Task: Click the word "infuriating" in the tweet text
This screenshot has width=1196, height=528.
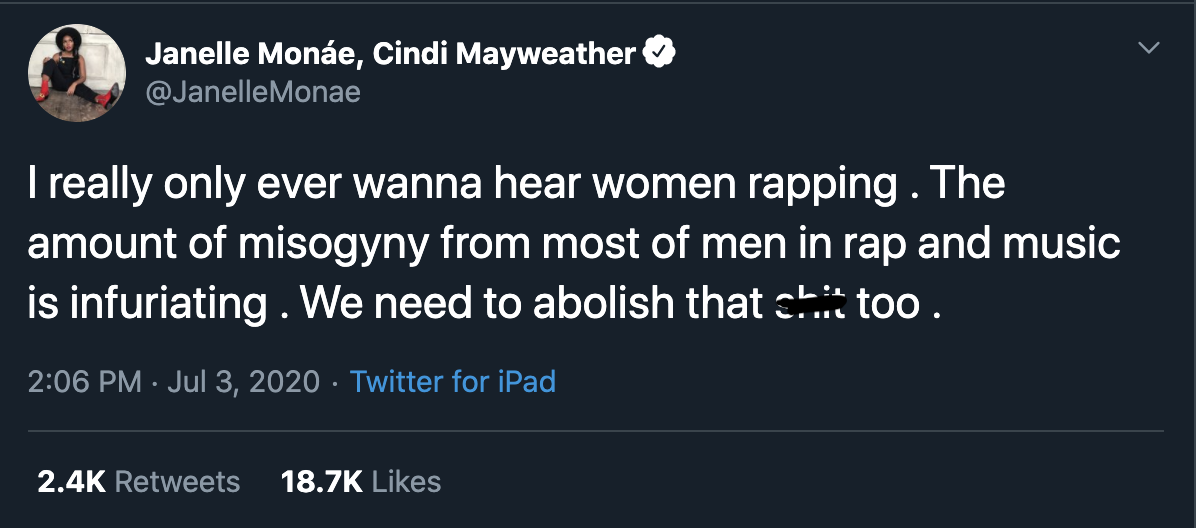Action: pyautogui.click(x=170, y=304)
